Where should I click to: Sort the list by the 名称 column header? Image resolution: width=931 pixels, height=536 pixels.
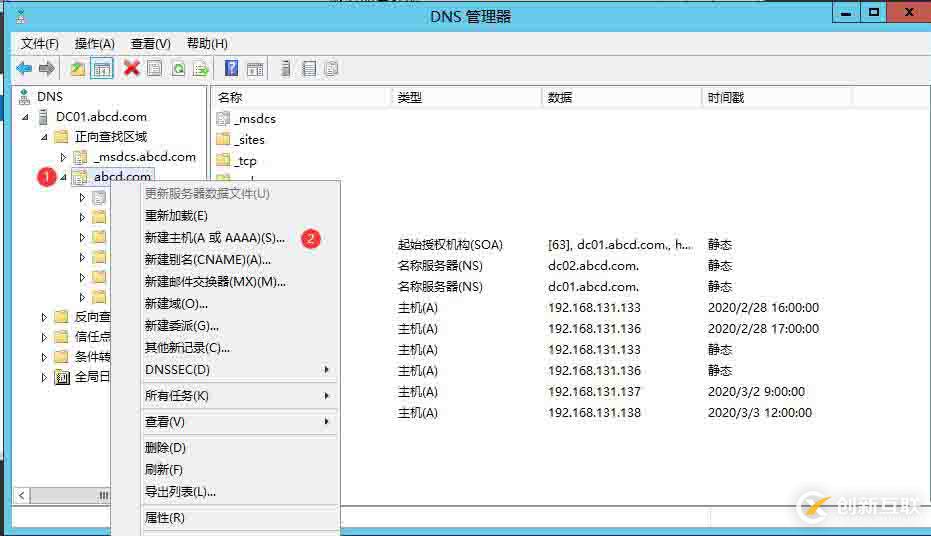(x=302, y=97)
